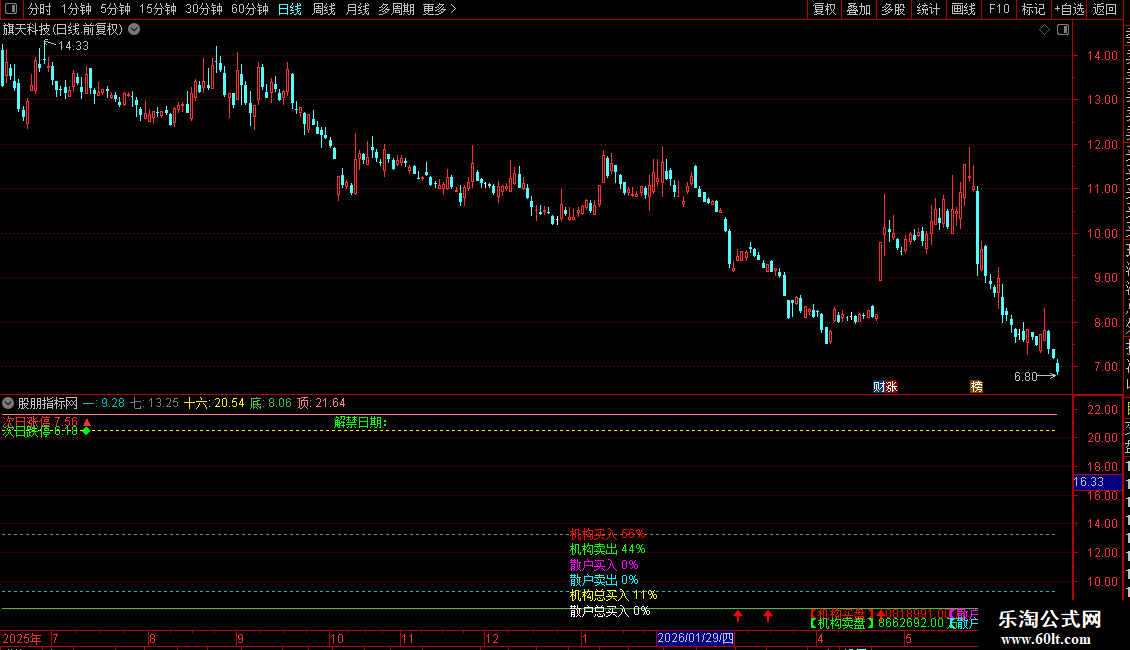Click the 散户总买入 0% text
Screen dimensions: 1130x650
pyautogui.click(x=610, y=611)
